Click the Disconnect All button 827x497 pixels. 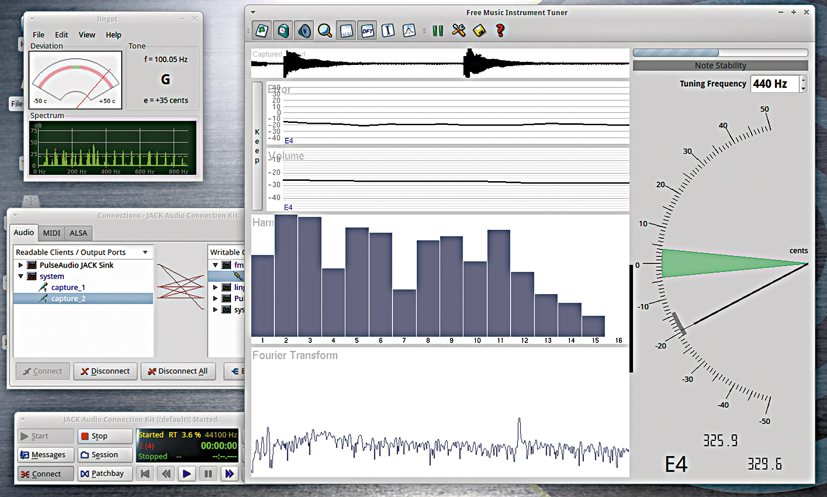[178, 371]
